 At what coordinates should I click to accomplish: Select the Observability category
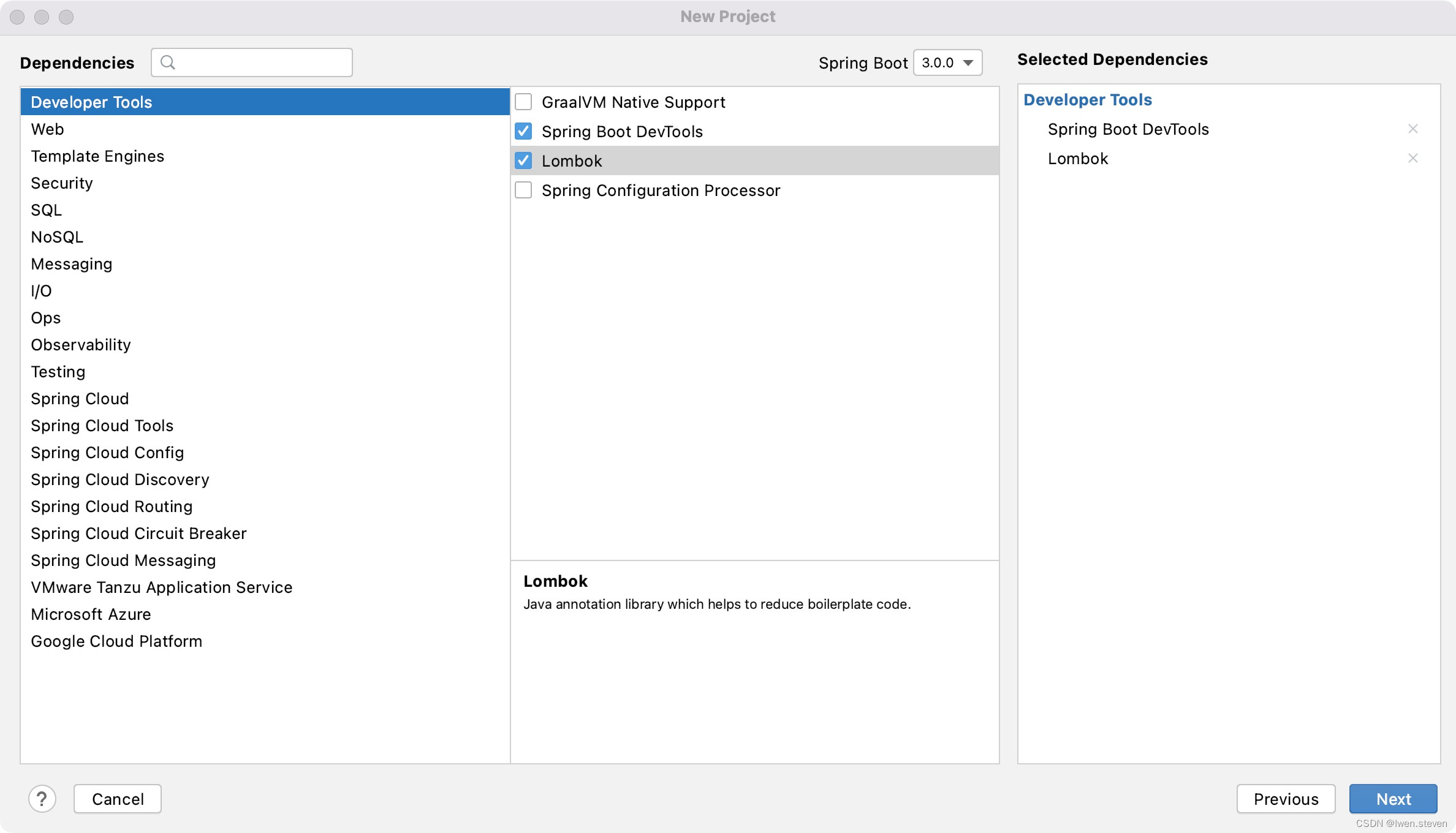tap(265, 344)
